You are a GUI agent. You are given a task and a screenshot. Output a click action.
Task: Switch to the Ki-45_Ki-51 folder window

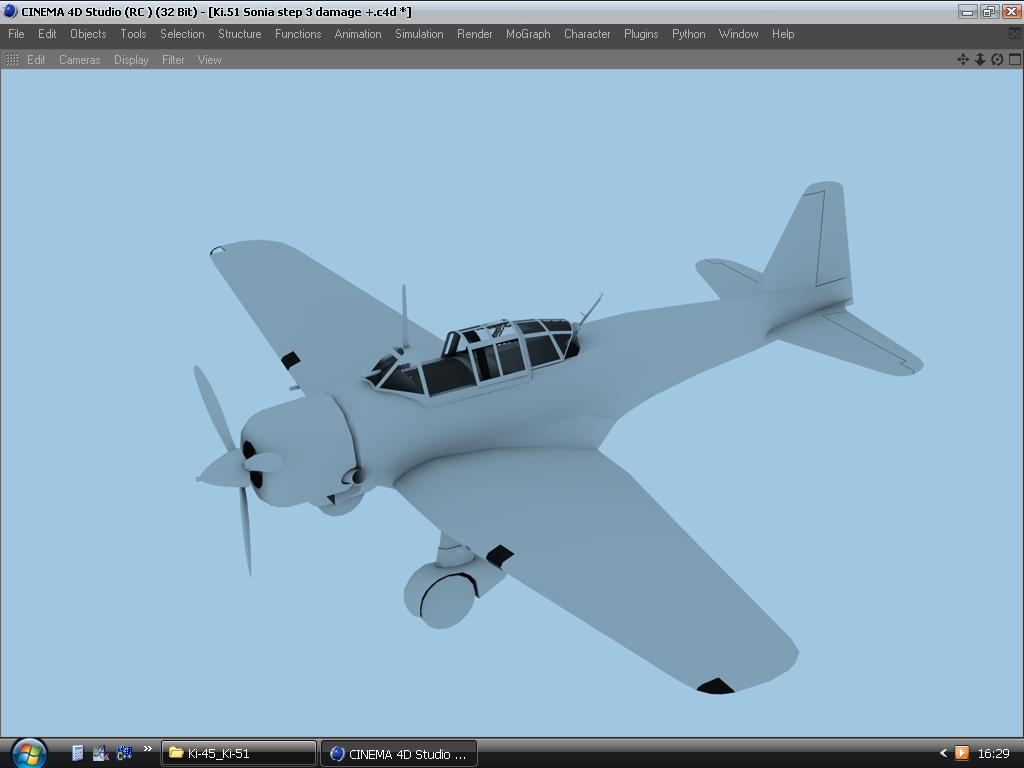click(239, 753)
